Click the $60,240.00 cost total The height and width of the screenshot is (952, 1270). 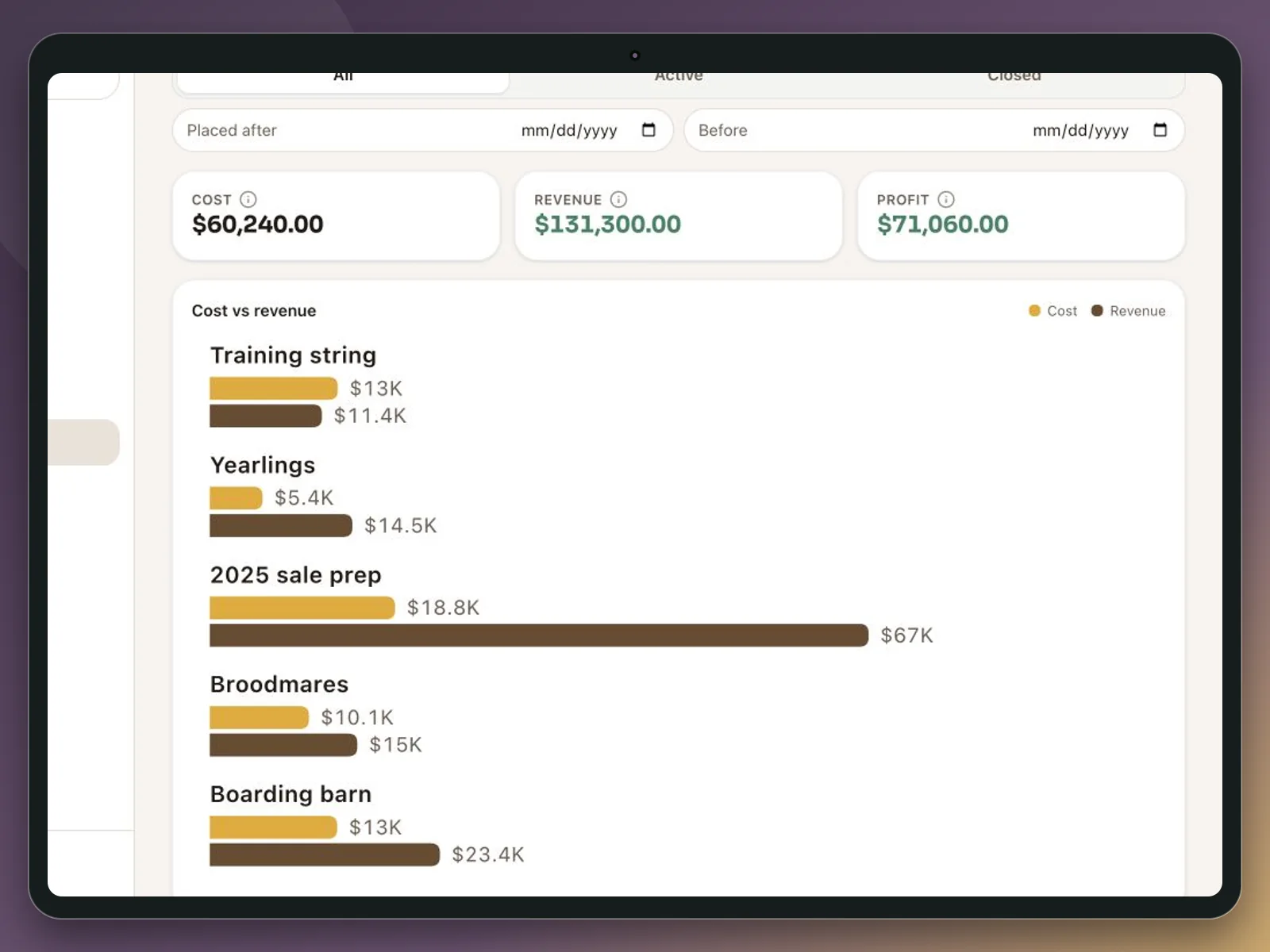tap(258, 225)
